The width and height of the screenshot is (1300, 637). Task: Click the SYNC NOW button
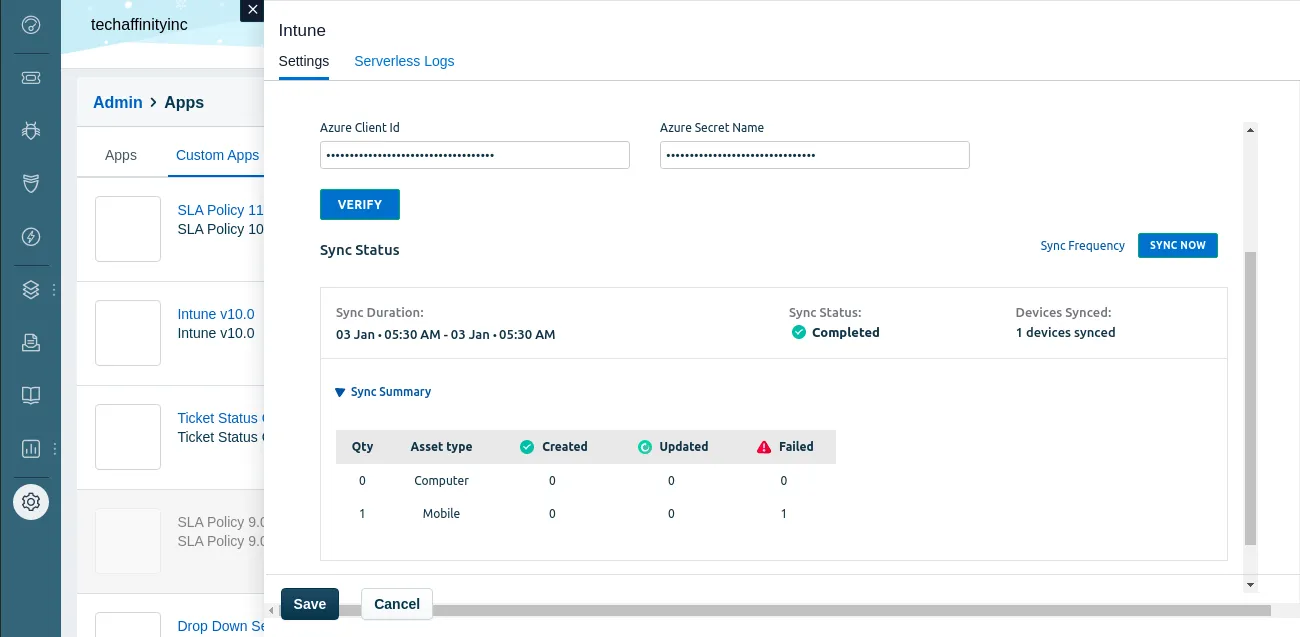pos(1178,245)
